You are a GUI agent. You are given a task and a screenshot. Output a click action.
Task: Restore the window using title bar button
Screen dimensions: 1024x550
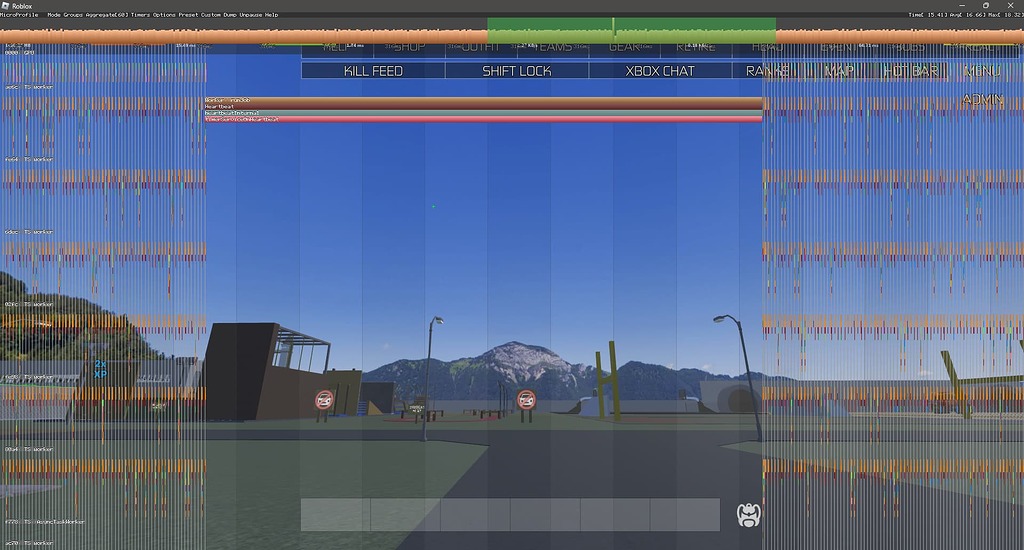tap(985, 5)
